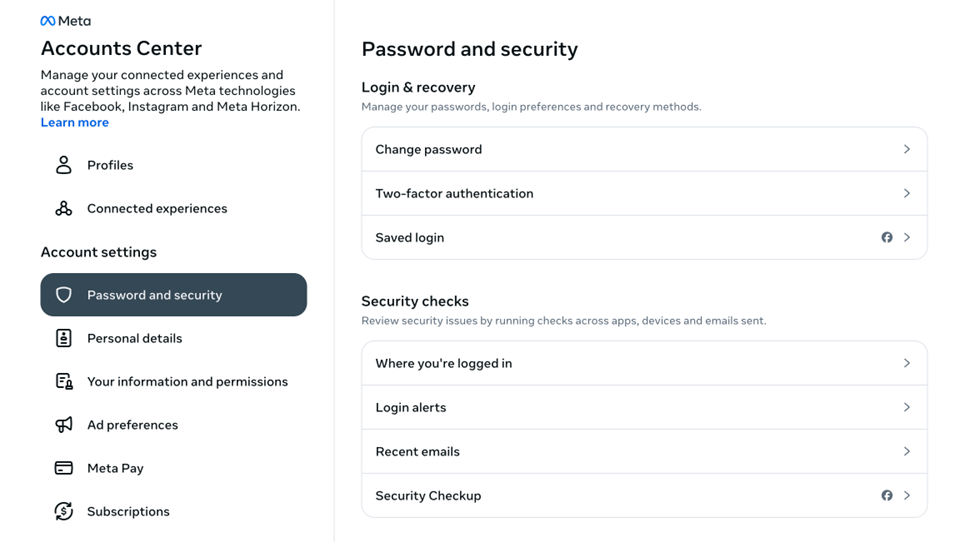This screenshot has width=975, height=542.
Task: Expand the Change password chevron
Action: click(907, 150)
